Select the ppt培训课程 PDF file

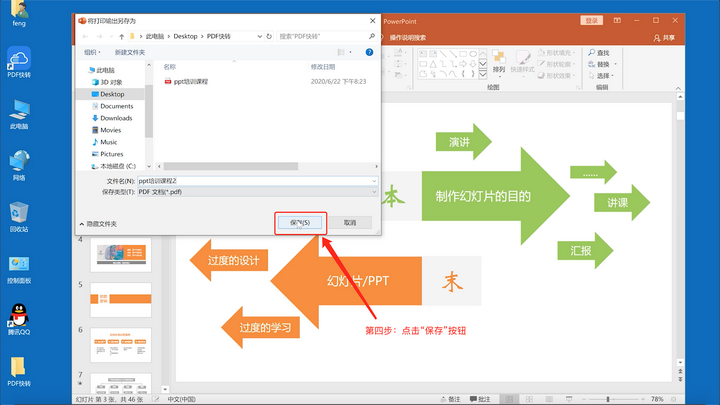pos(186,81)
